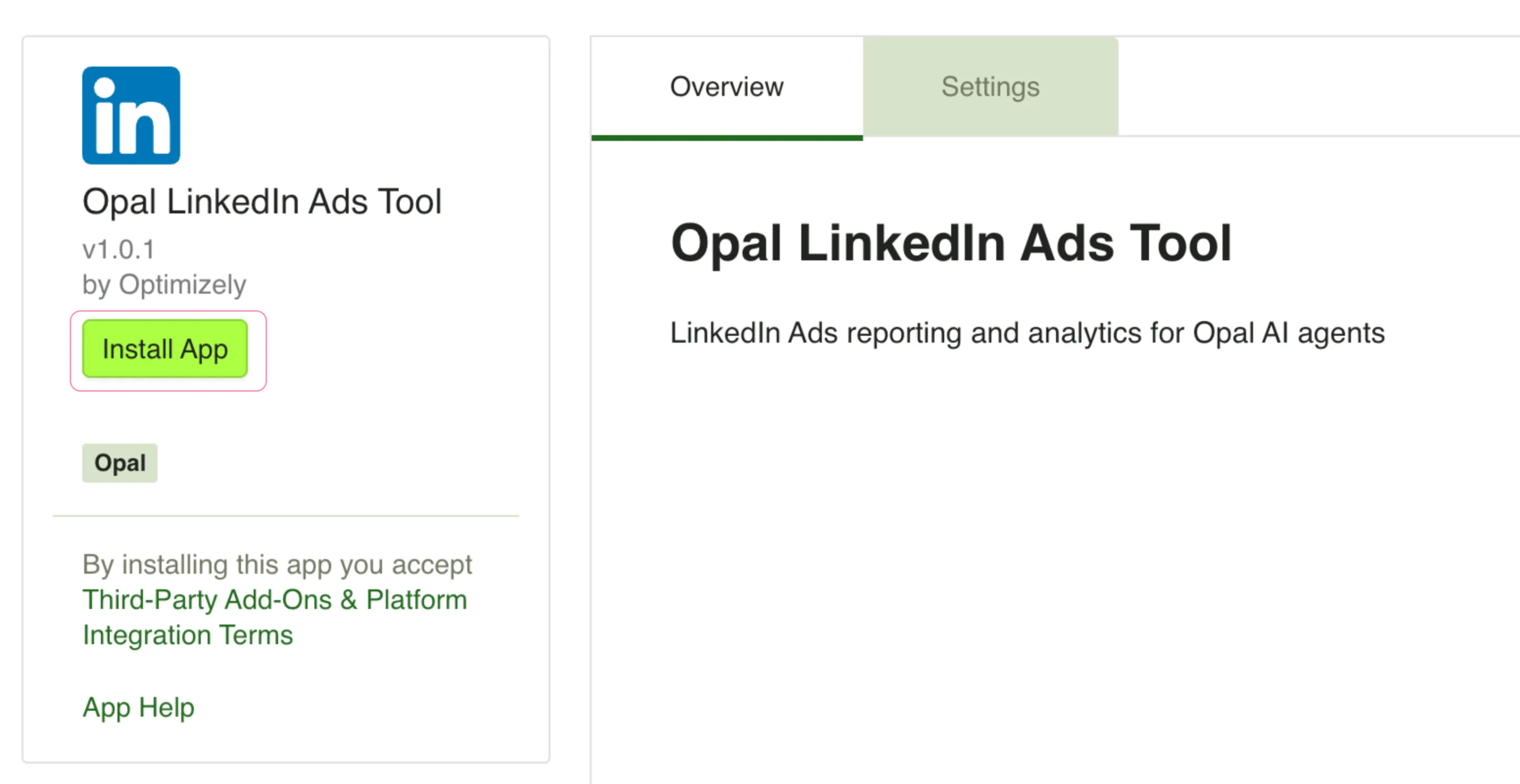Image resolution: width=1520 pixels, height=784 pixels.
Task: Select the Overview tab
Action: (x=727, y=87)
